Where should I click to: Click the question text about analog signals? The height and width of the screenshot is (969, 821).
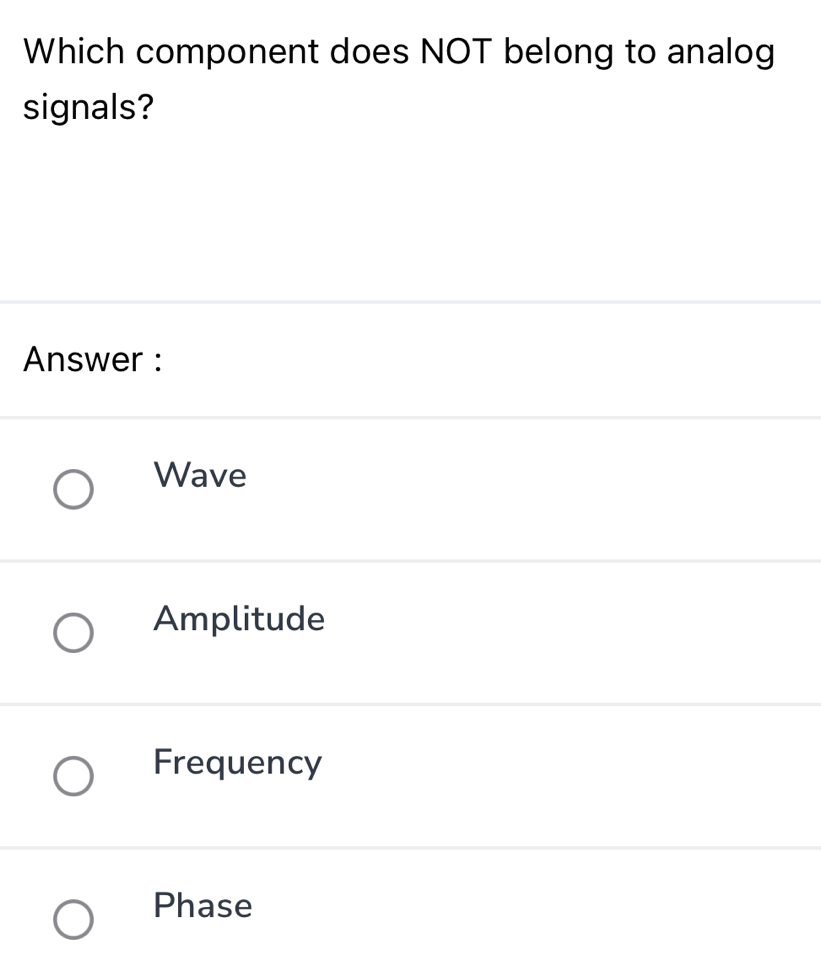click(399, 77)
